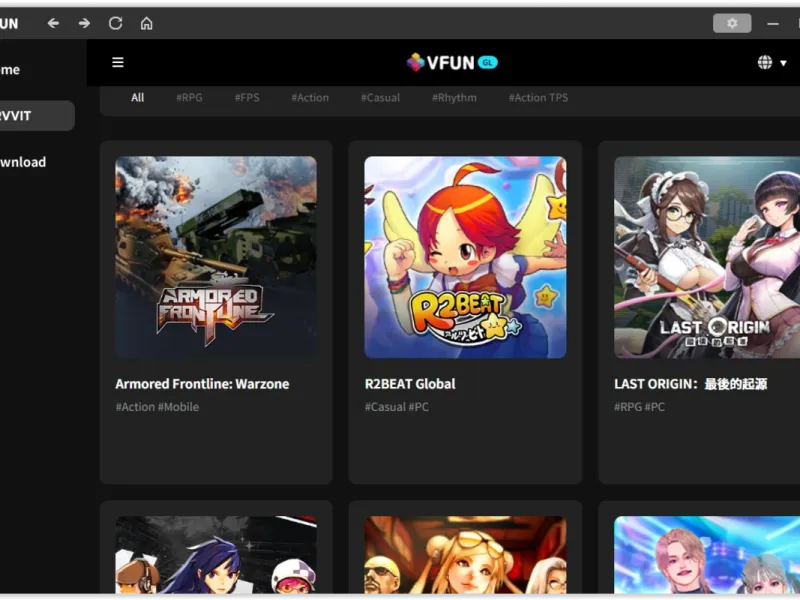Open Download in the sidebar
This screenshot has height=600, width=800.
click(23, 162)
